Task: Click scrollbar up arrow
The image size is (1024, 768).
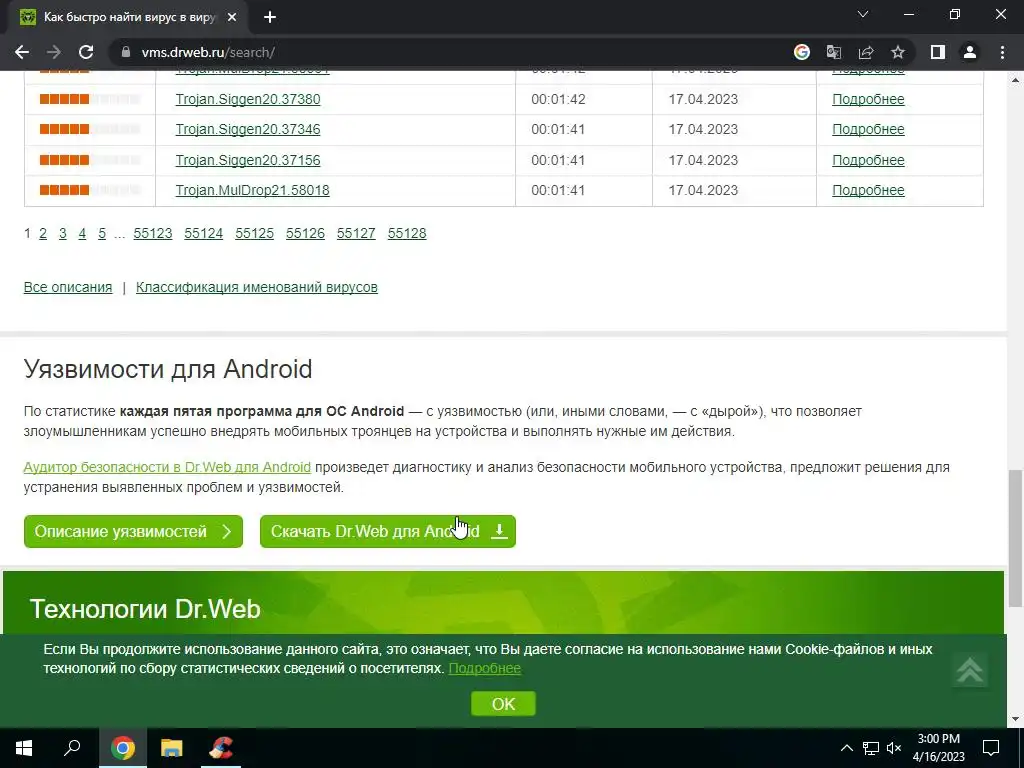Action: [x=1015, y=80]
